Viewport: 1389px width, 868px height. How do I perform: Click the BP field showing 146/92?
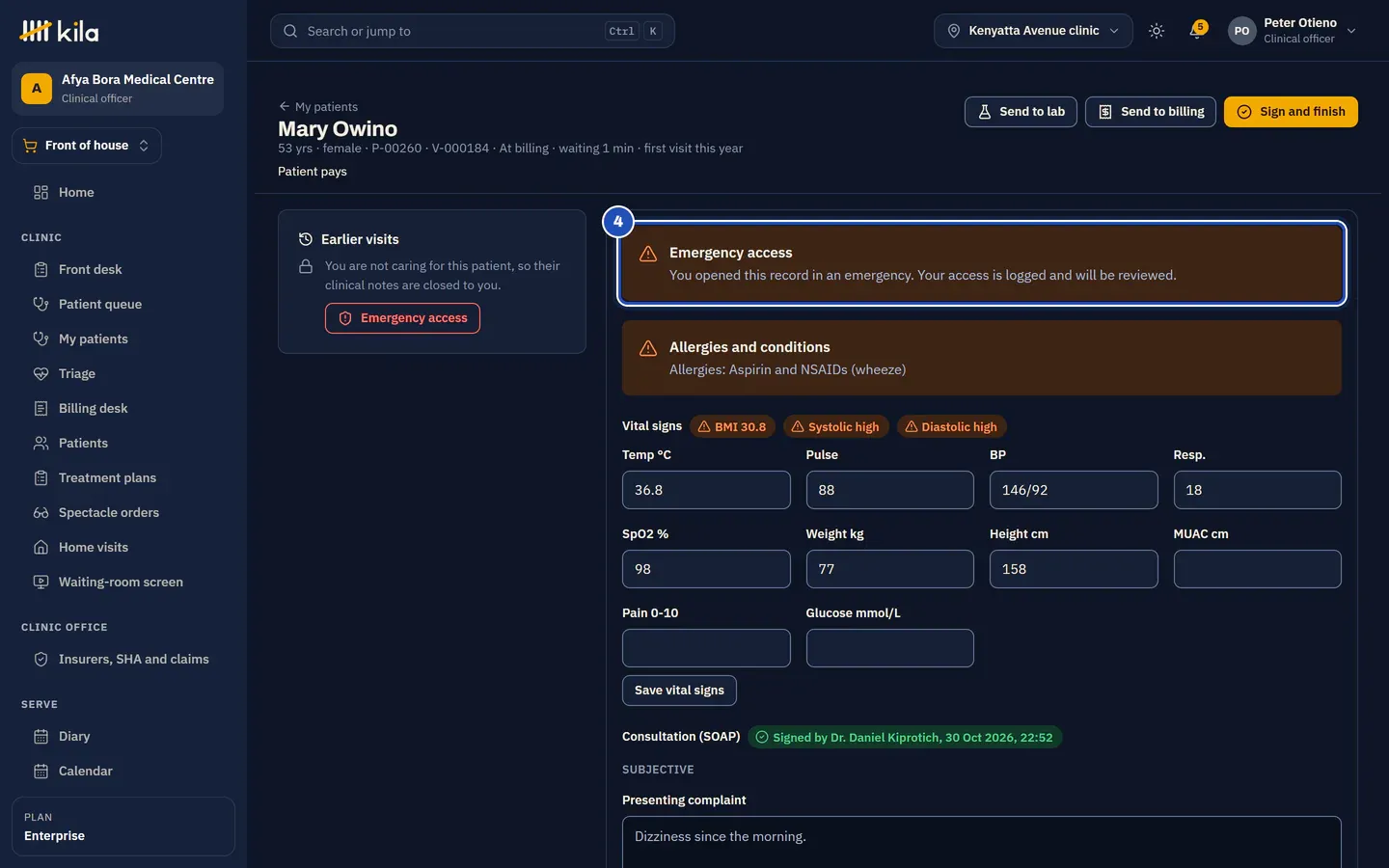coord(1074,490)
